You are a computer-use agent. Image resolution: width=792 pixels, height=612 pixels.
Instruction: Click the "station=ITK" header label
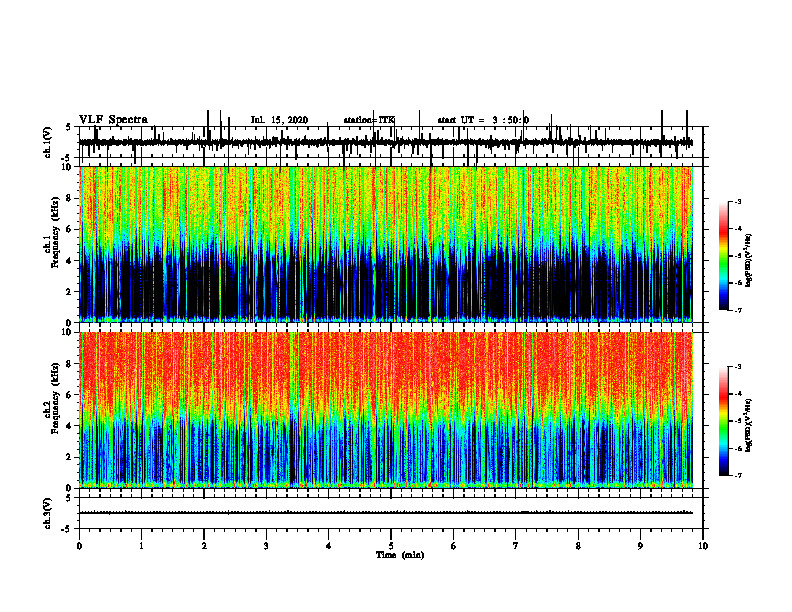[369, 120]
